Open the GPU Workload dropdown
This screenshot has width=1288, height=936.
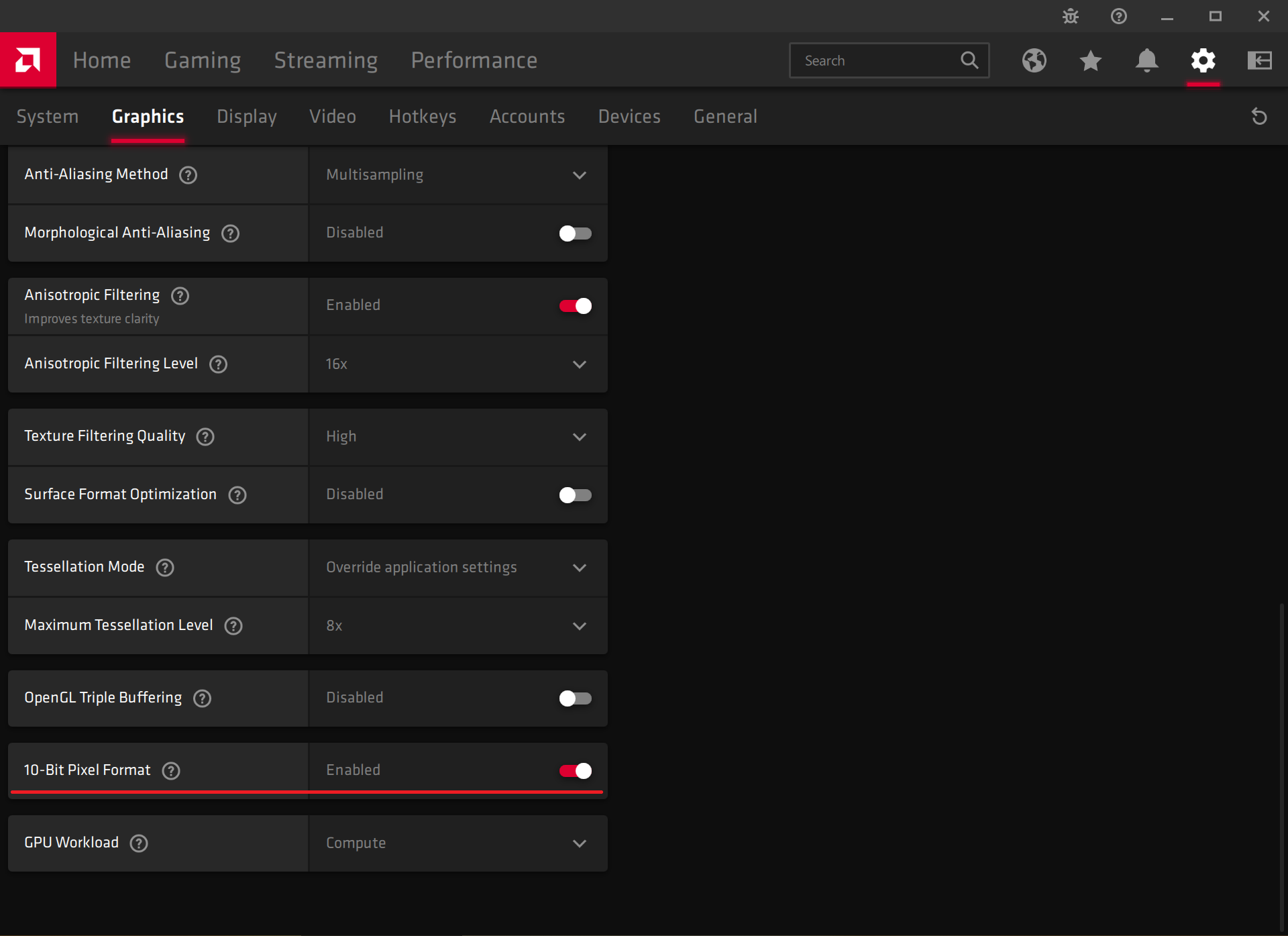click(458, 843)
